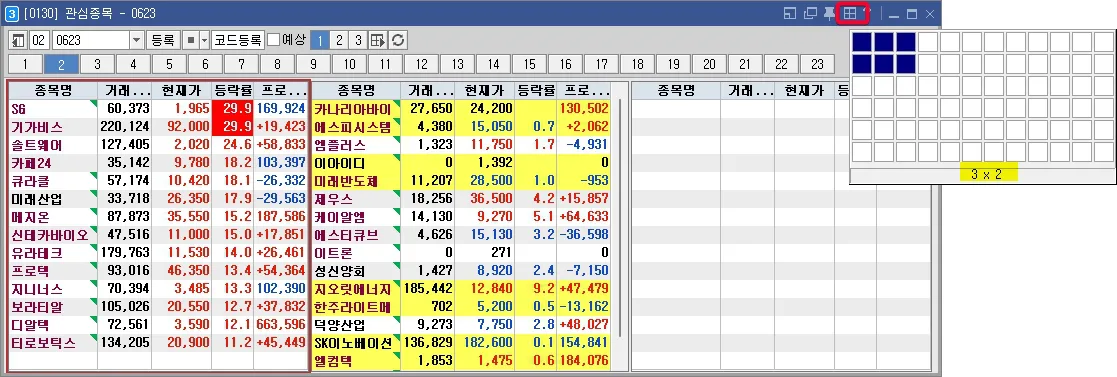Open the column layout settings icon
This screenshot has width=1117, height=377.
click(378, 40)
